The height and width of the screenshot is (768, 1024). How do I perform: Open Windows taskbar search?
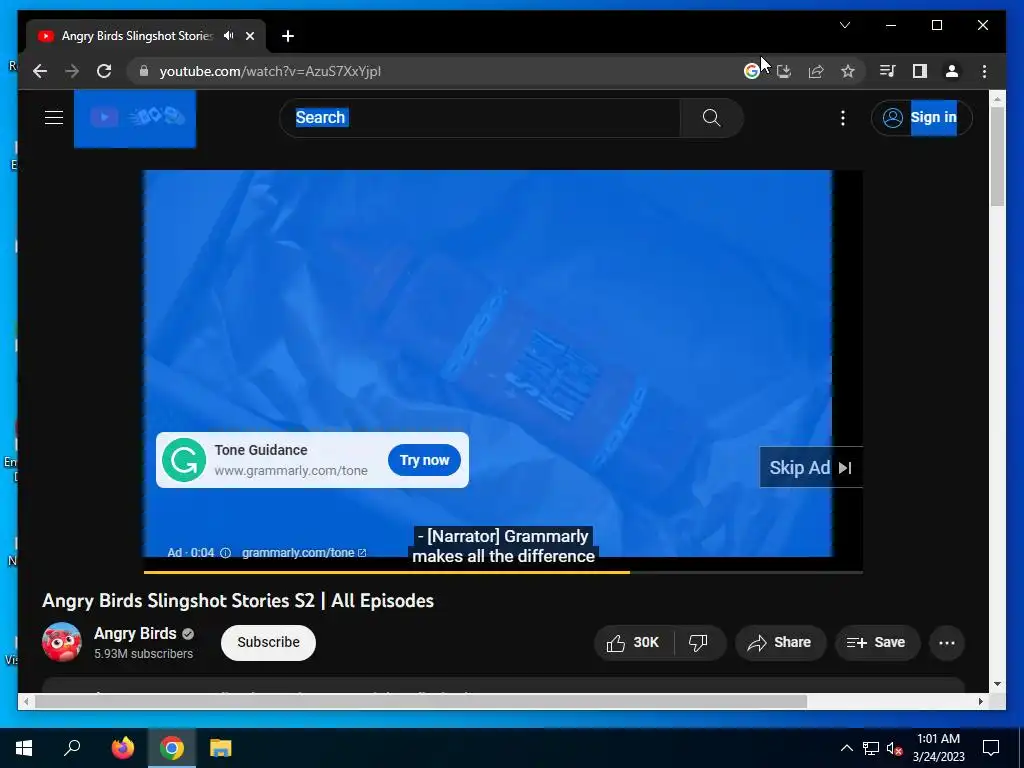[x=72, y=748]
